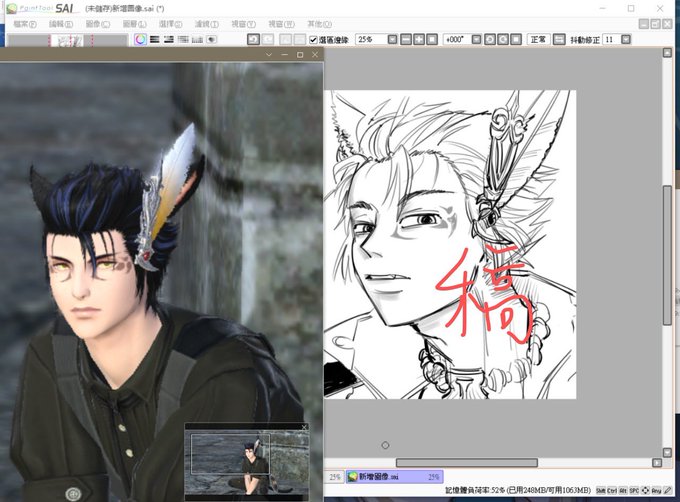This screenshot has height=502, width=680.
Task: Click the greyed invert selection icon
Action: tap(300, 39)
